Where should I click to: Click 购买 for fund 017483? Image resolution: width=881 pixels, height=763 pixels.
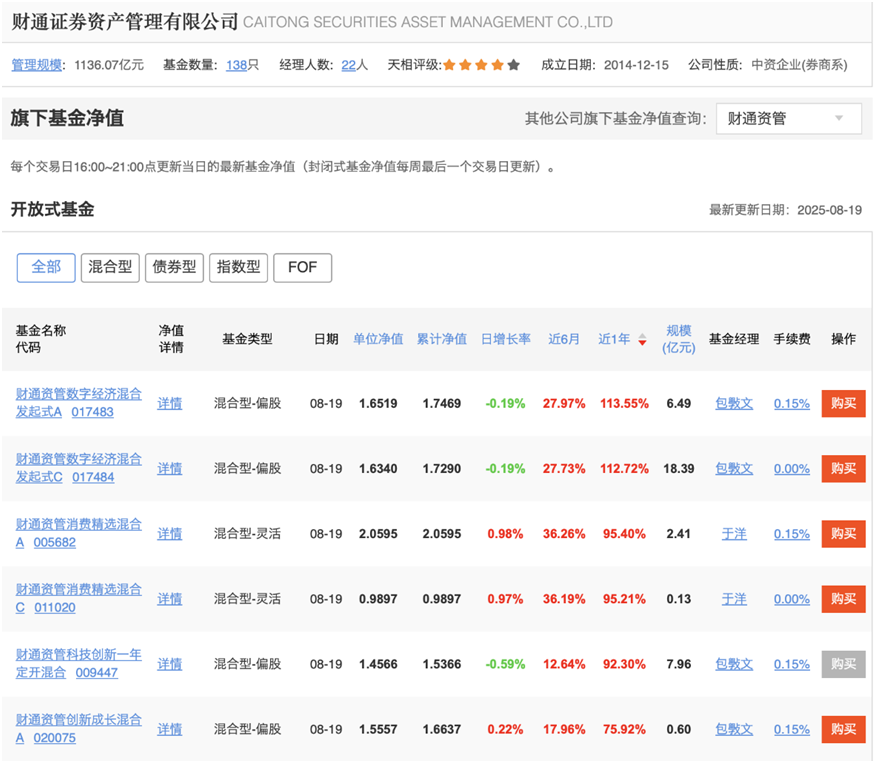(843, 403)
